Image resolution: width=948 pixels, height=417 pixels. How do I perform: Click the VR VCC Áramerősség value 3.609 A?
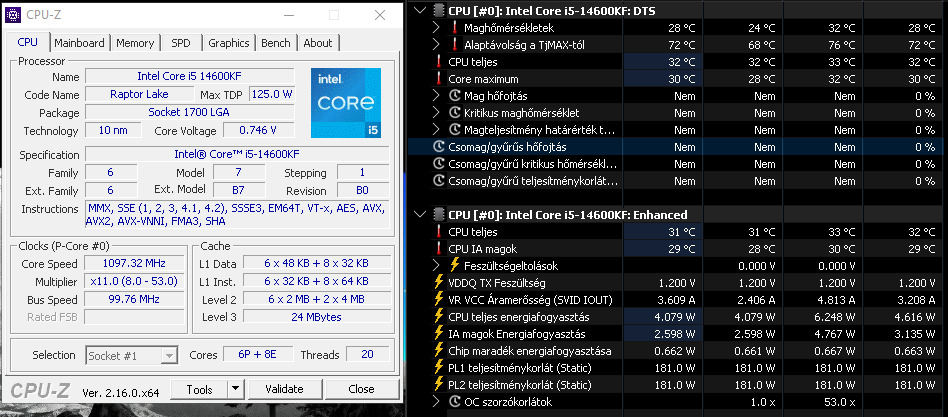(675, 300)
